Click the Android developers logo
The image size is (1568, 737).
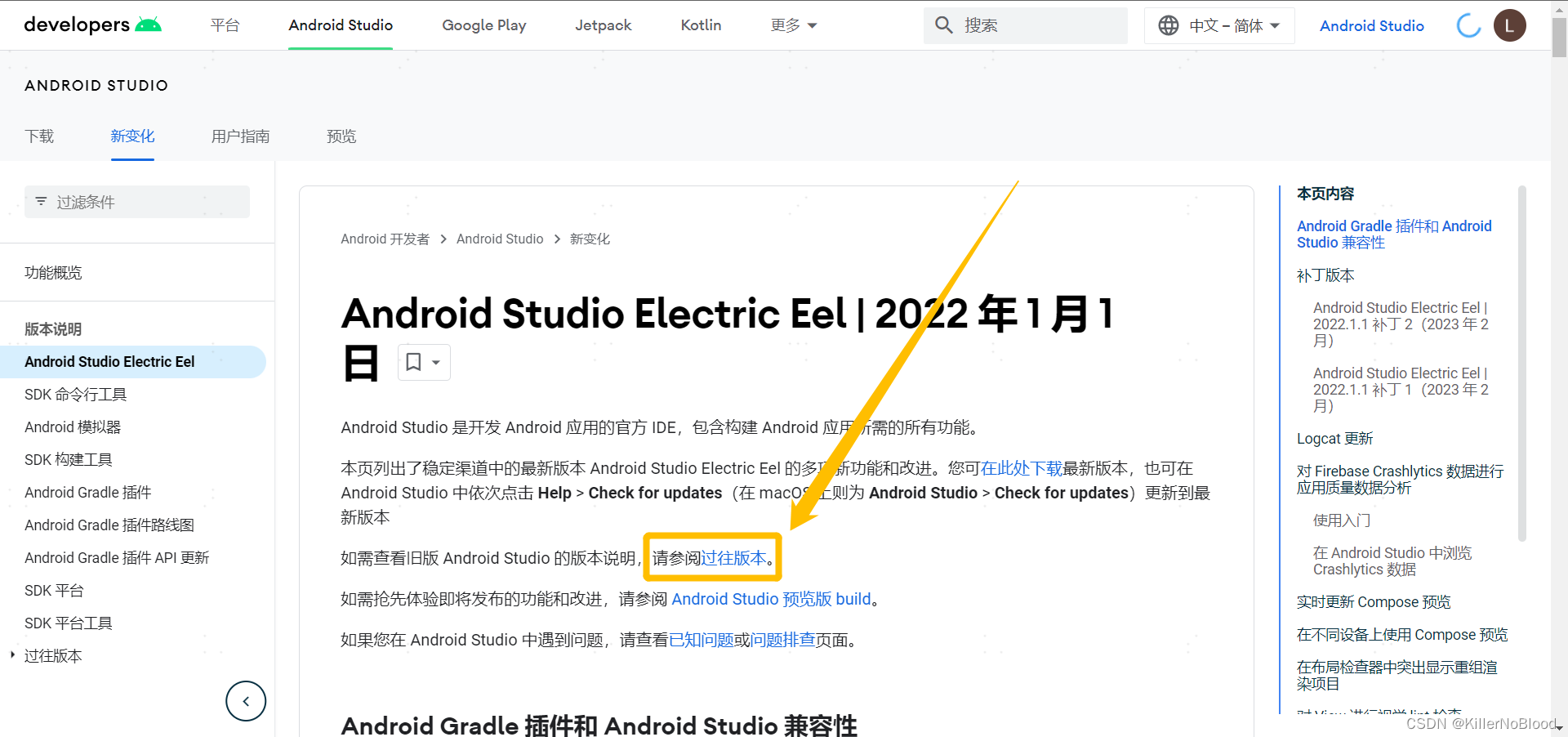coord(92,25)
